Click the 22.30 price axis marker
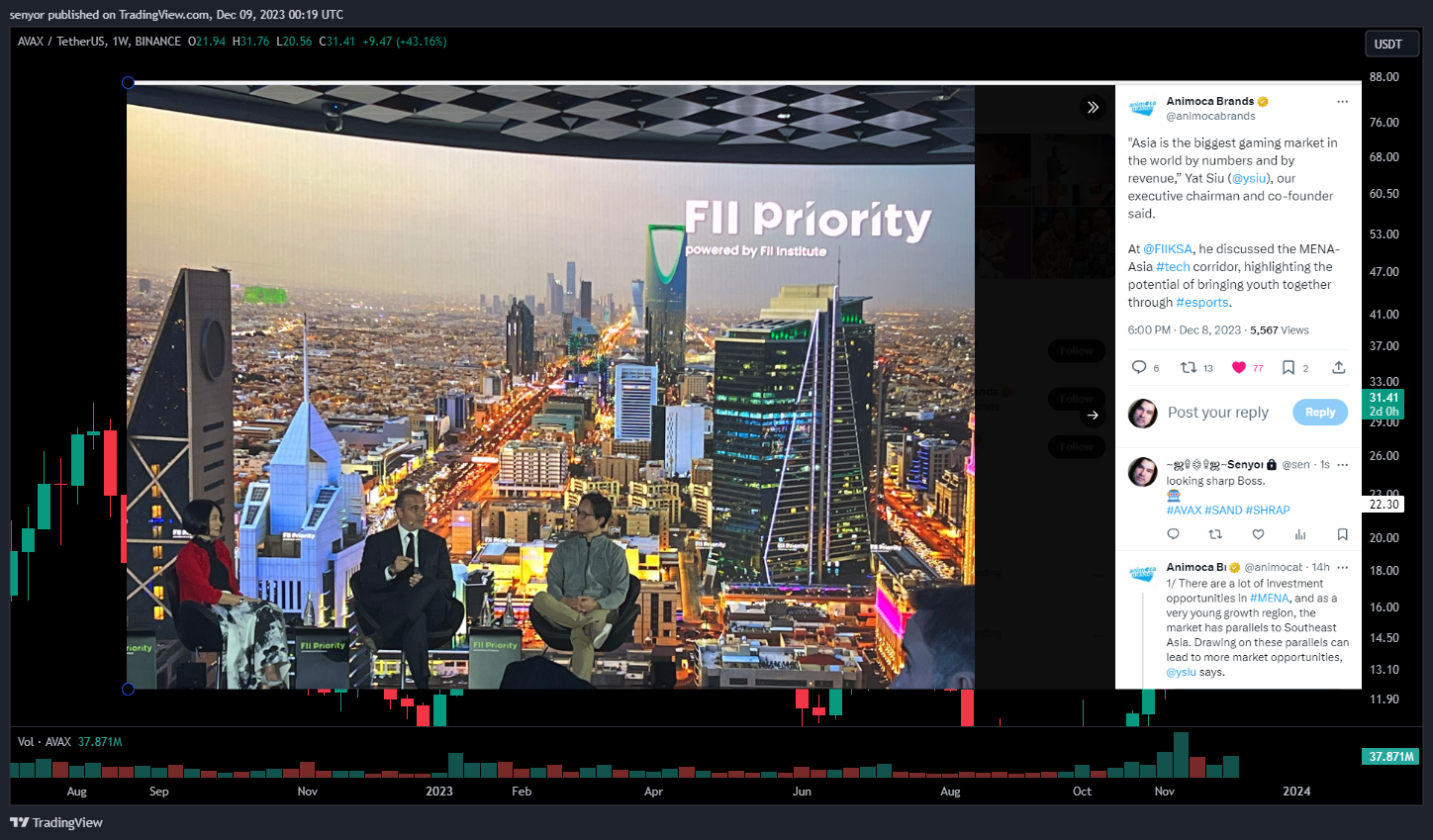1433x840 pixels. click(1384, 505)
